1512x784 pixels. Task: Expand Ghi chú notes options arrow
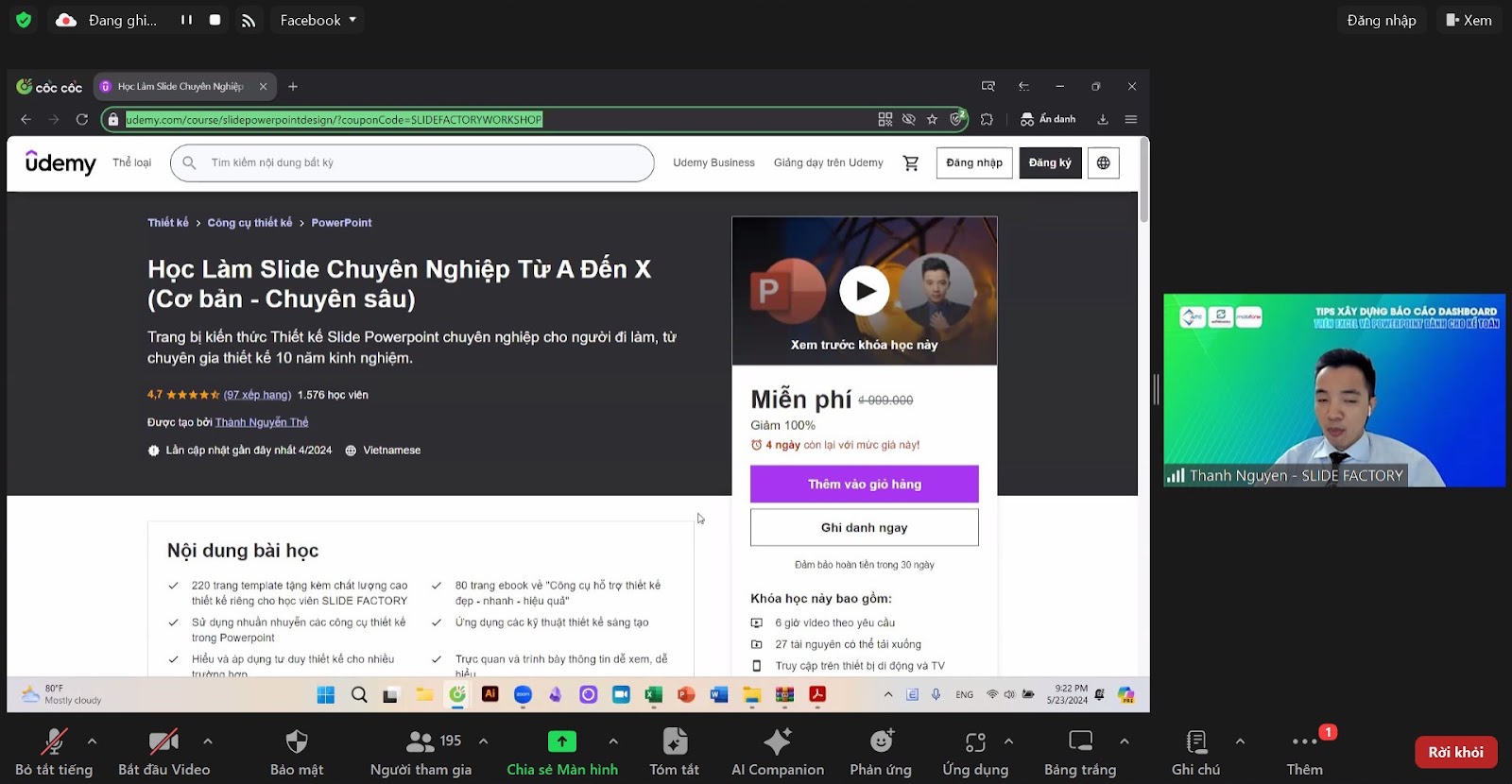(x=1240, y=741)
